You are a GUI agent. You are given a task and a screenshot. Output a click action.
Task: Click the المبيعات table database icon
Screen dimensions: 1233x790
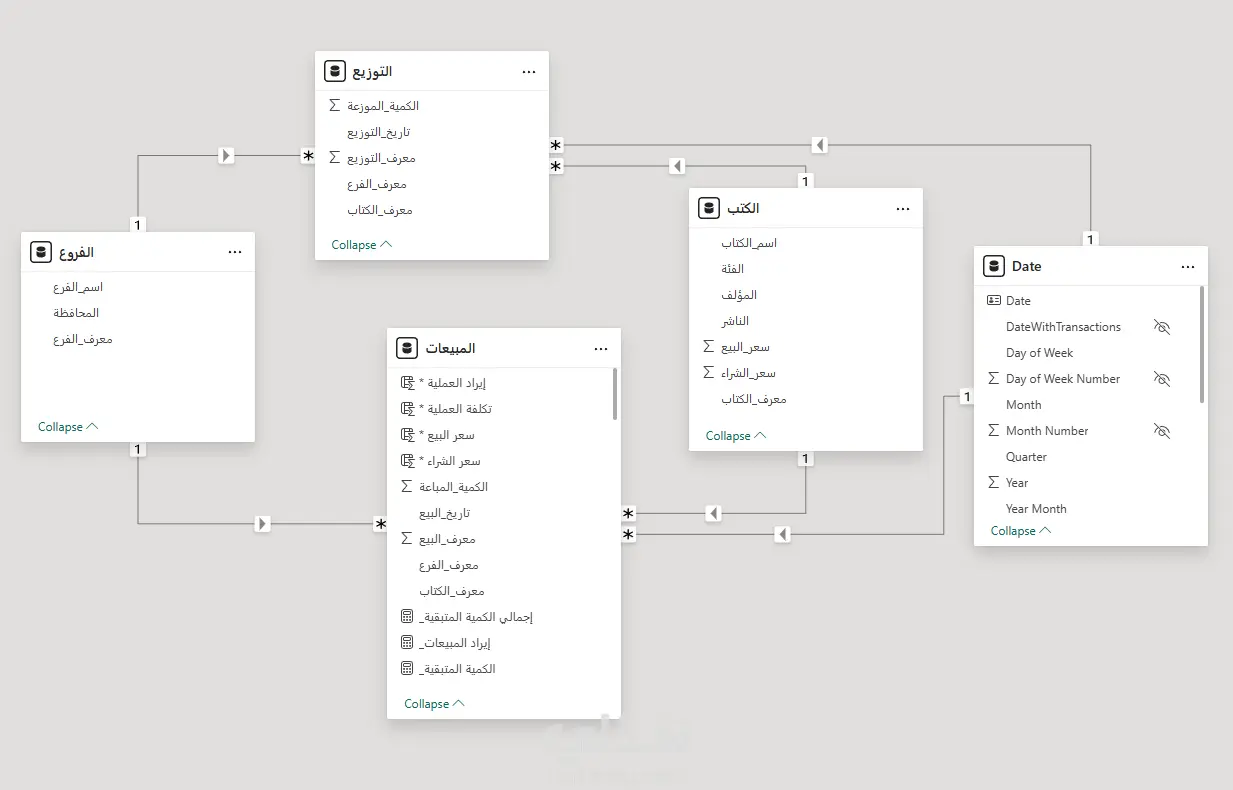pos(407,348)
